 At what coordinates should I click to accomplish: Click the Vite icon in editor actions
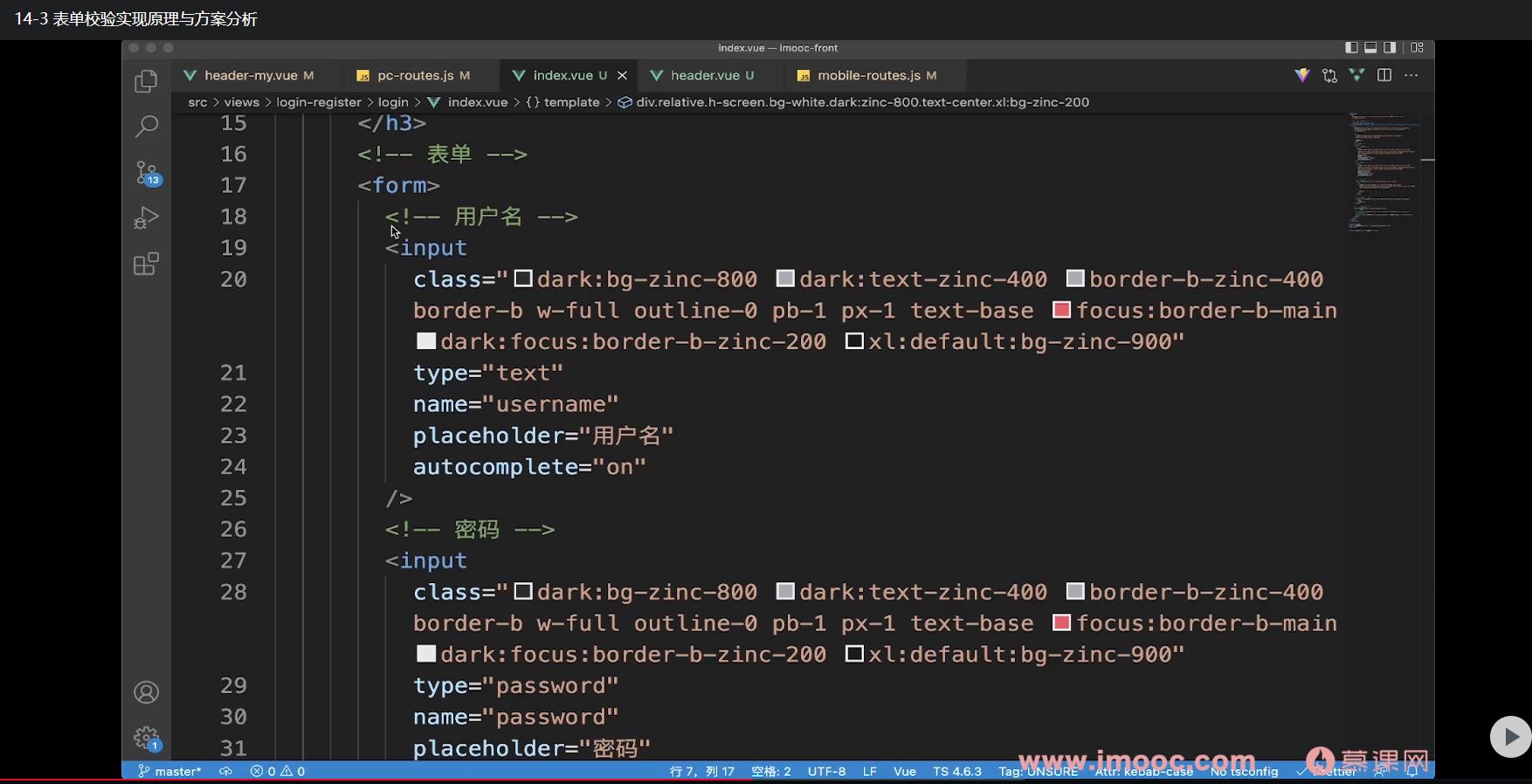1302,75
